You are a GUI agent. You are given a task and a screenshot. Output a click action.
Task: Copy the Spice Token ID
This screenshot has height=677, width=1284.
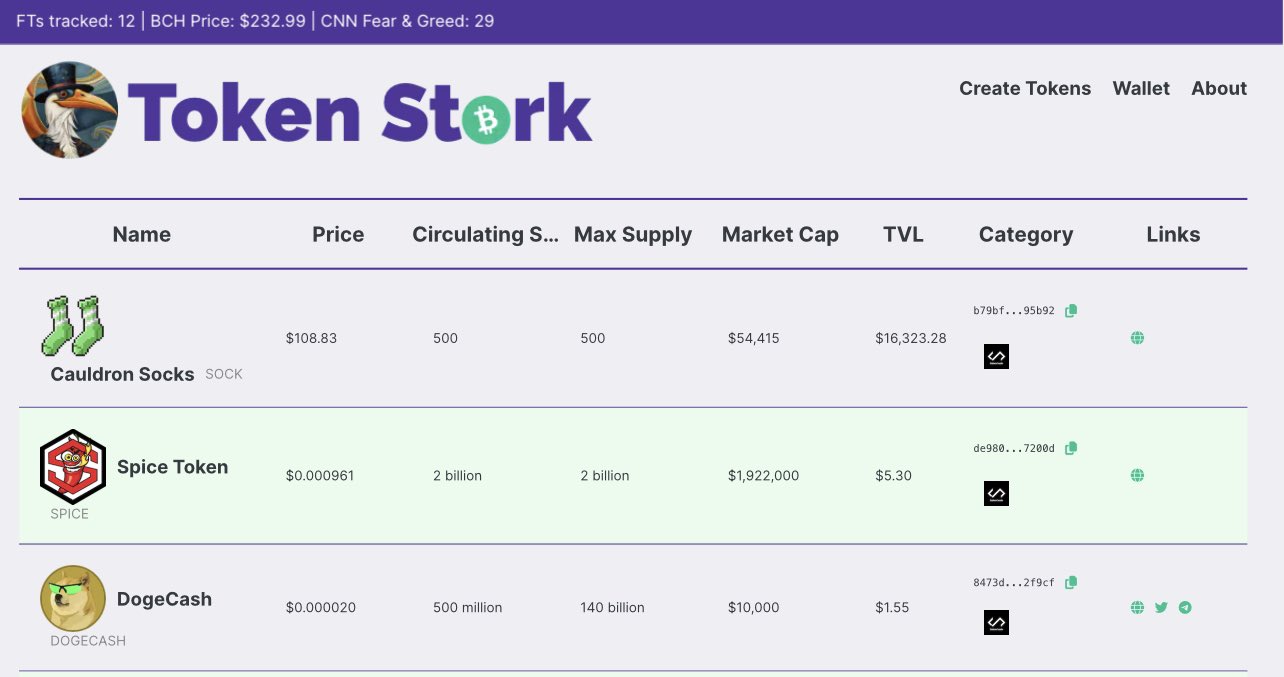[x=1071, y=448]
